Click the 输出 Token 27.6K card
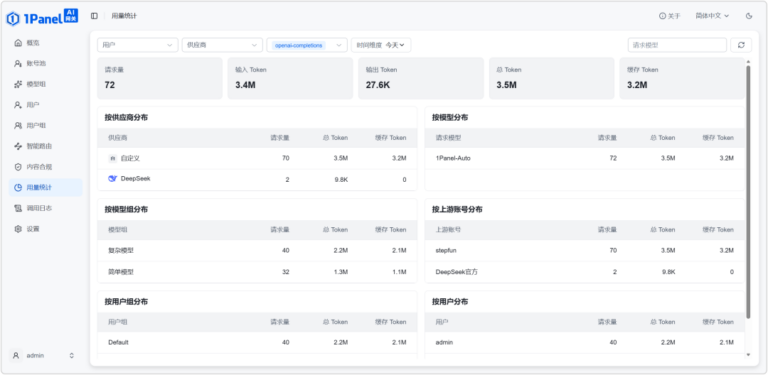 (x=421, y=78)
